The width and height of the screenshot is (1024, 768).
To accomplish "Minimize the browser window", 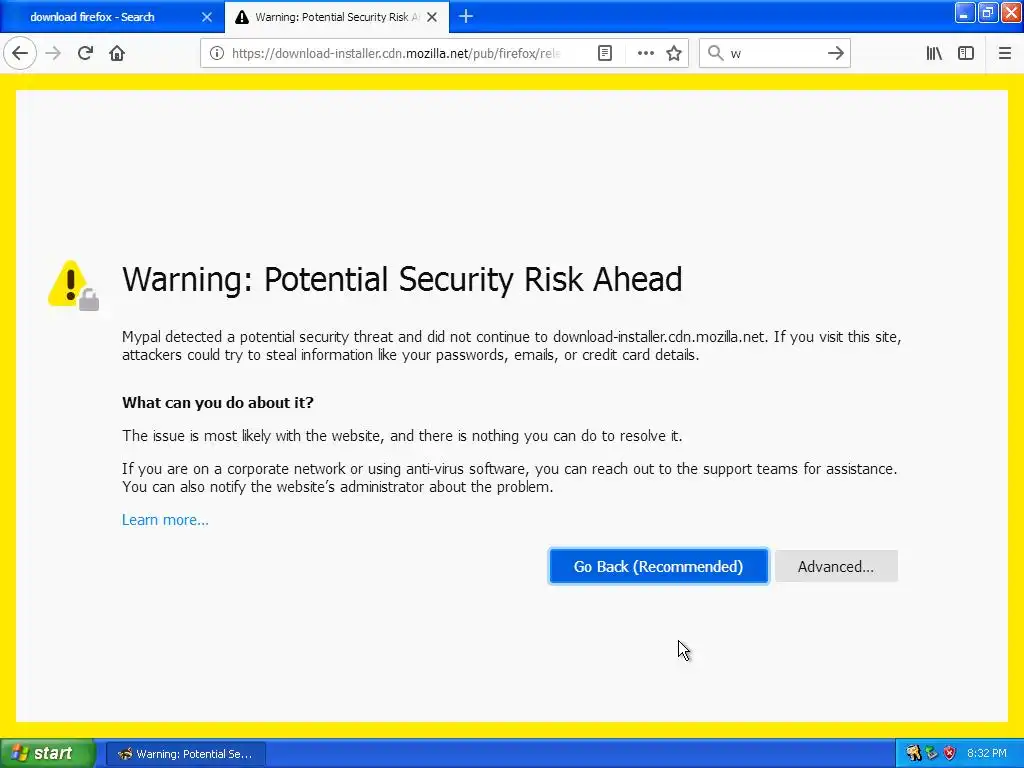I will (965, 12).
